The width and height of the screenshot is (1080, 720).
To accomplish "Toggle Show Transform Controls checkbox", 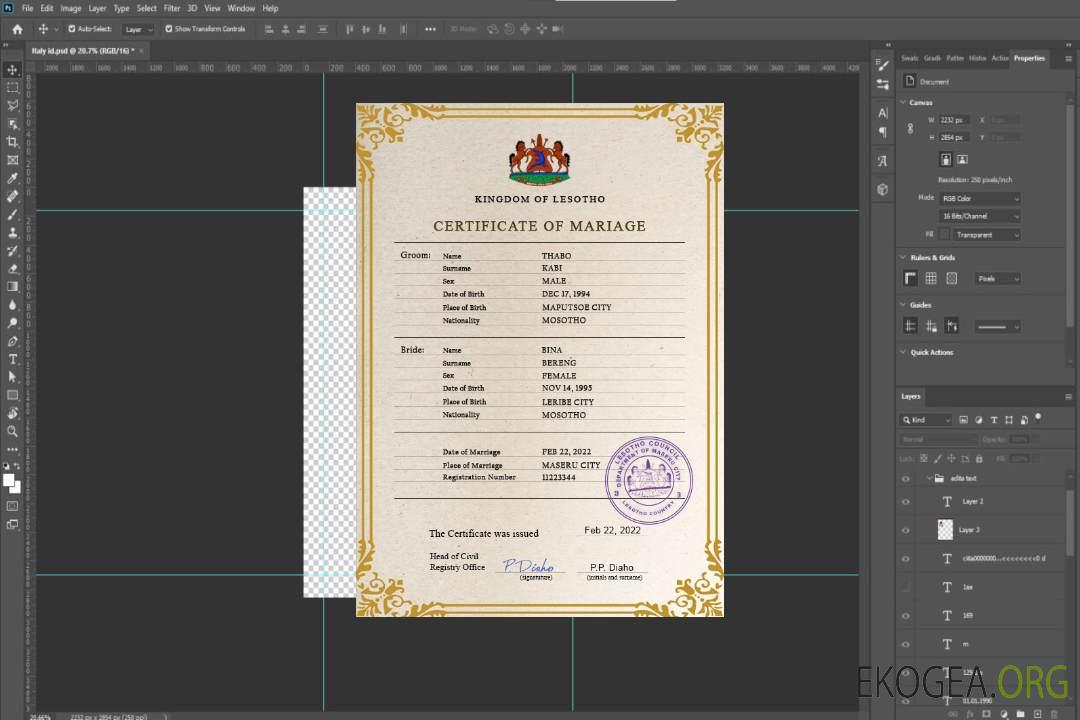I will tap(169, 29).
